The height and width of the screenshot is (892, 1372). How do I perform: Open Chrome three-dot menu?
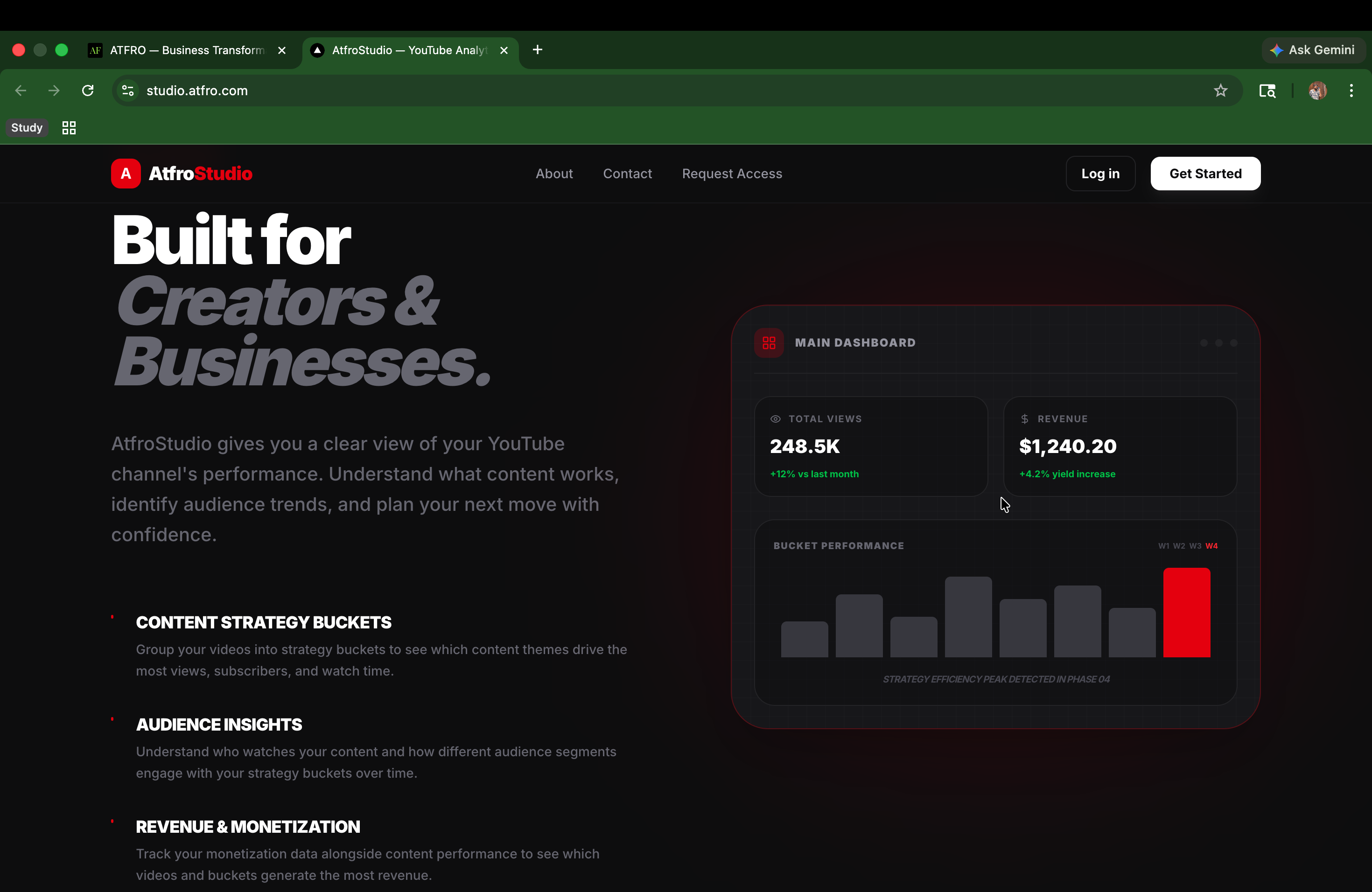click(x=1351, y=91)
